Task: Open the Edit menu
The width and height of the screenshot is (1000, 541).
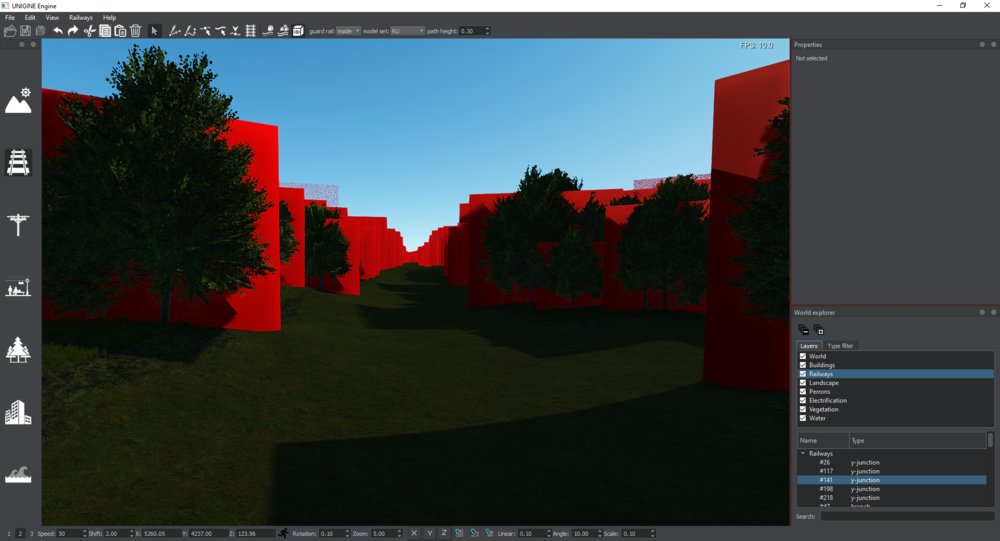Action: (30, 18)
